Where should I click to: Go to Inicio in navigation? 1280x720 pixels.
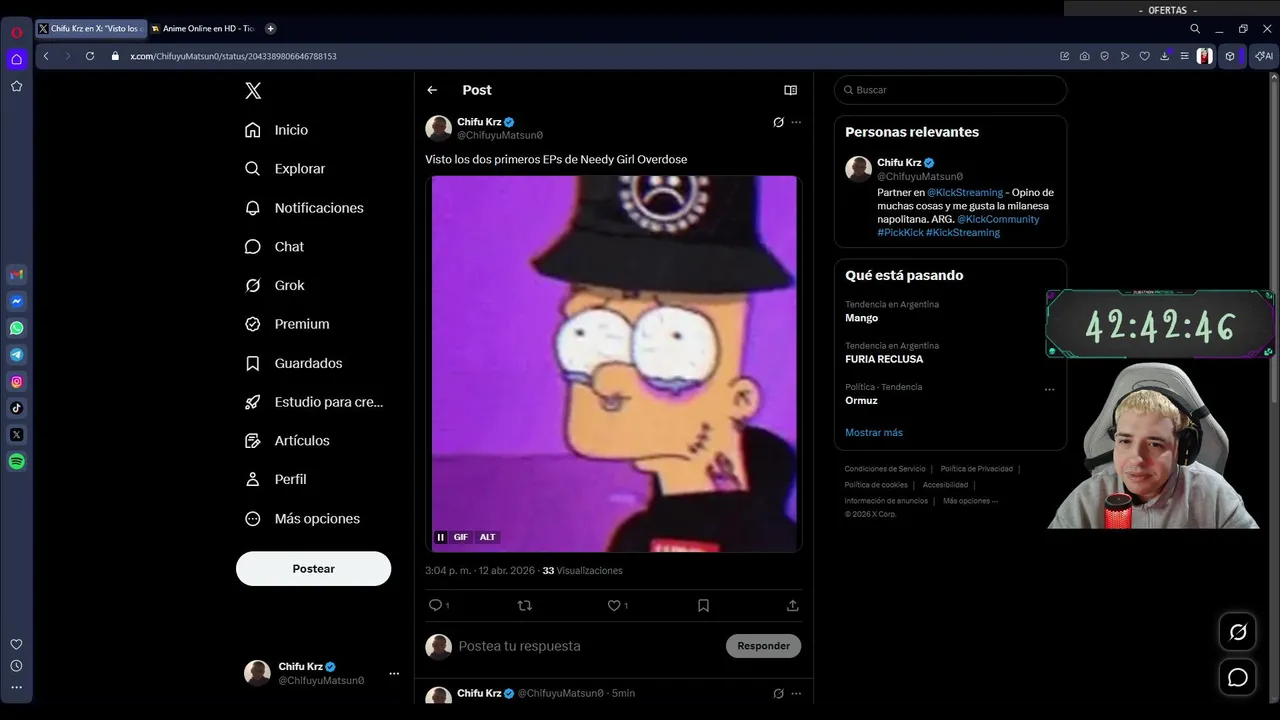point(277,130)
